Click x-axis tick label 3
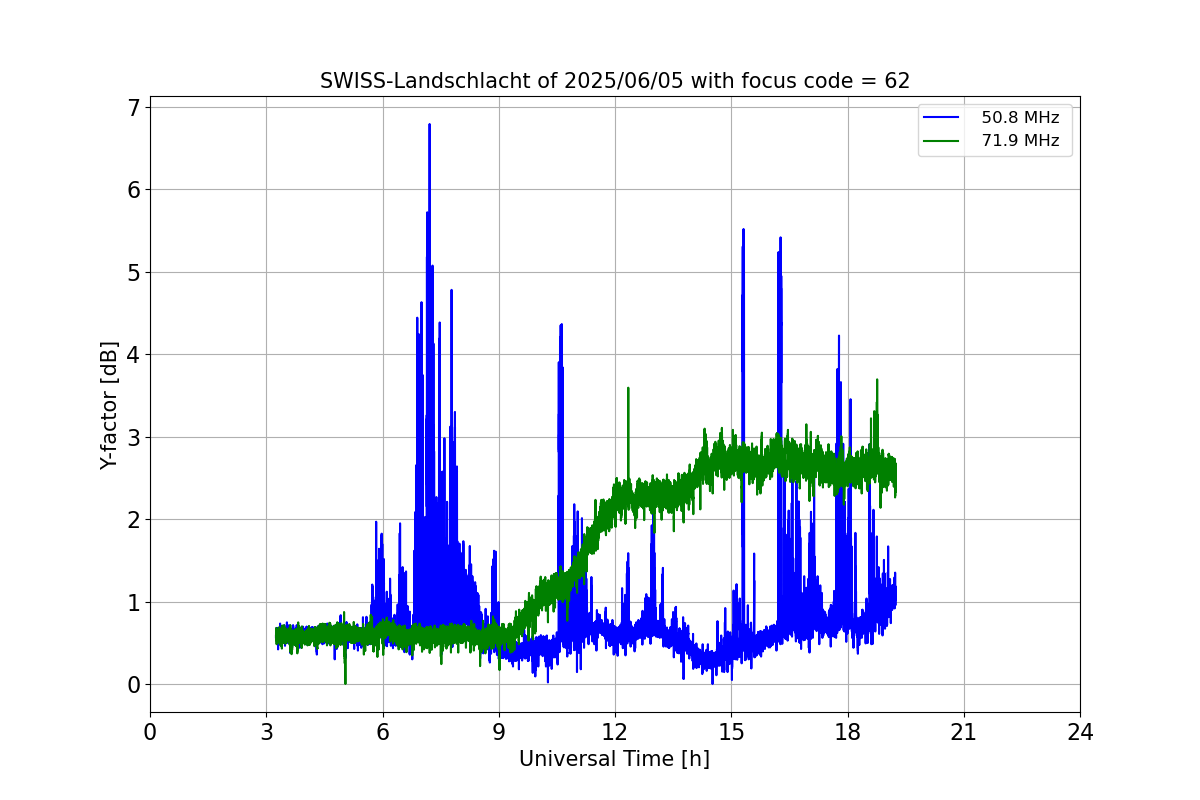 [x=266, y=731]
